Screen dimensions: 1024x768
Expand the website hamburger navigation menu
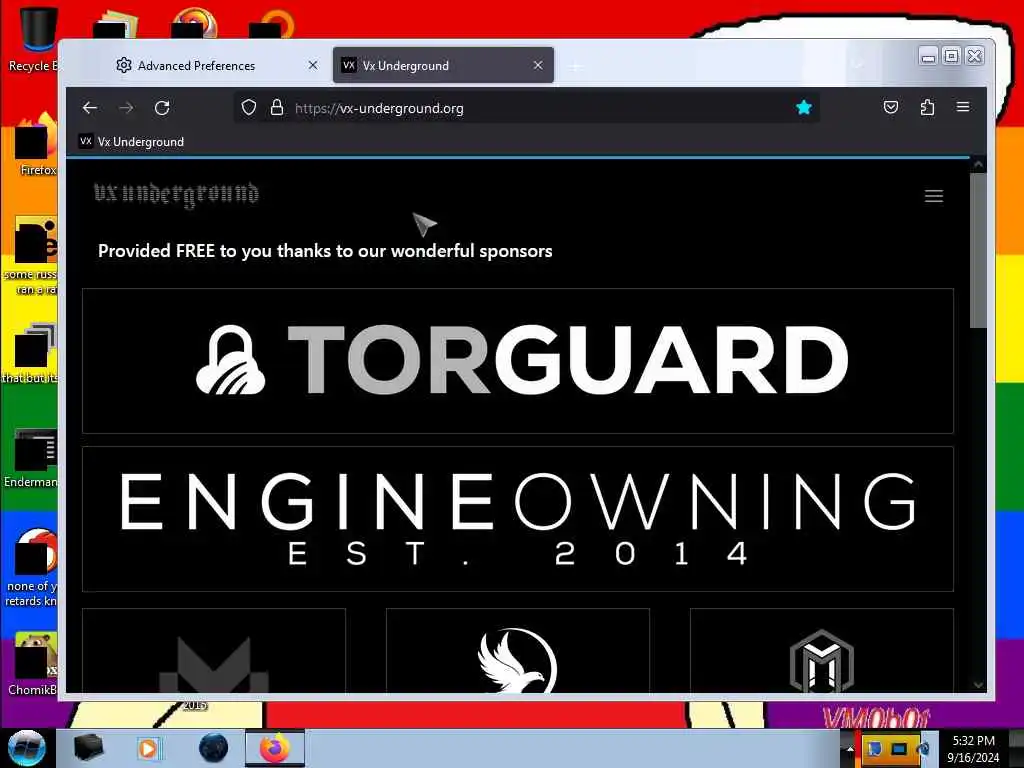pyautogui.click(x=934, y=196)
